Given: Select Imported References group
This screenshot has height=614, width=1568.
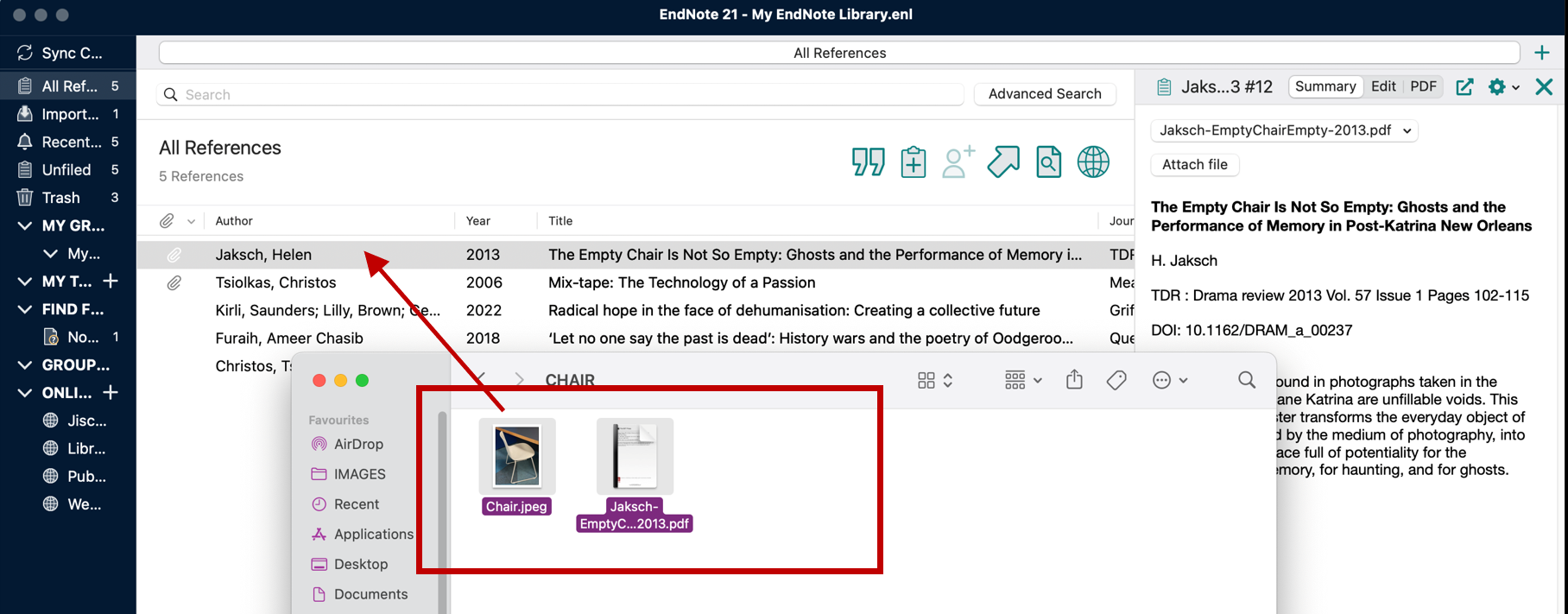Looking at the screenshot, I should pos(67,114).
